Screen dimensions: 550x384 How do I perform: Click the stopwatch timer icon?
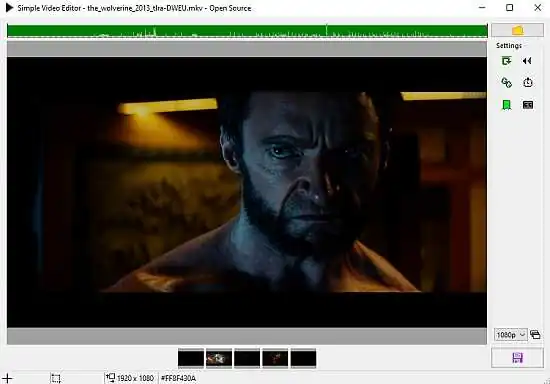tap(528, 82)
